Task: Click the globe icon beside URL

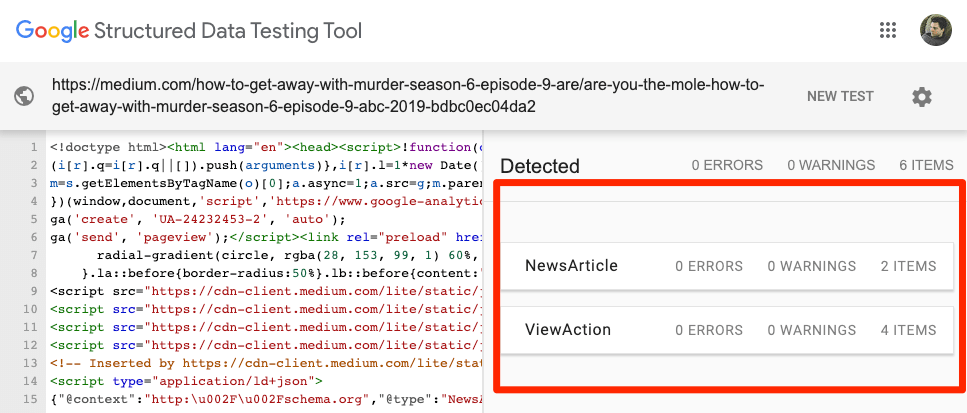Action: click(x=25, y=96)
